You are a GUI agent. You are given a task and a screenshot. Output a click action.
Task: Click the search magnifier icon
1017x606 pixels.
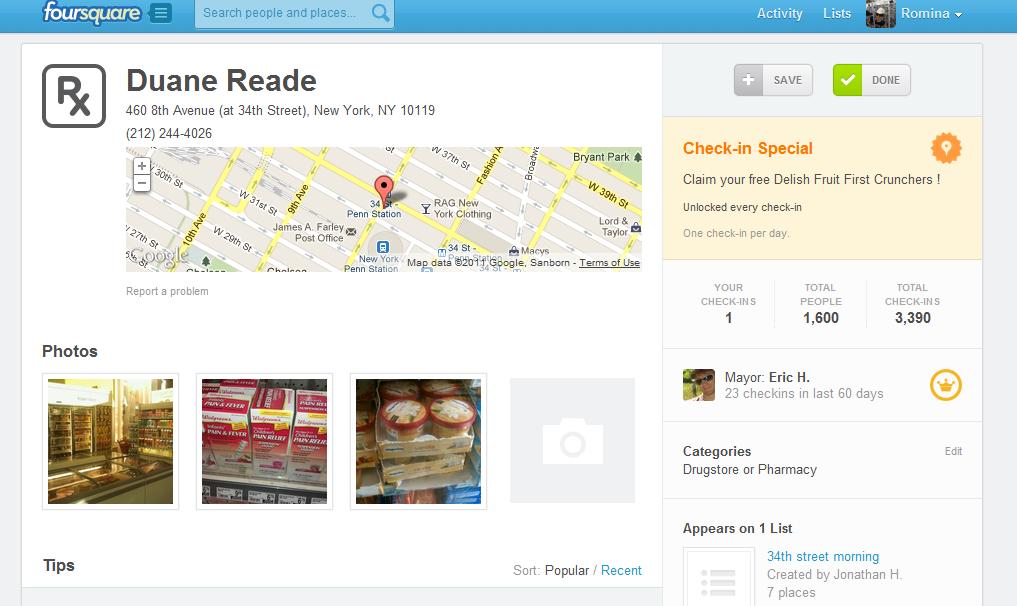click(x=381, y=12)
